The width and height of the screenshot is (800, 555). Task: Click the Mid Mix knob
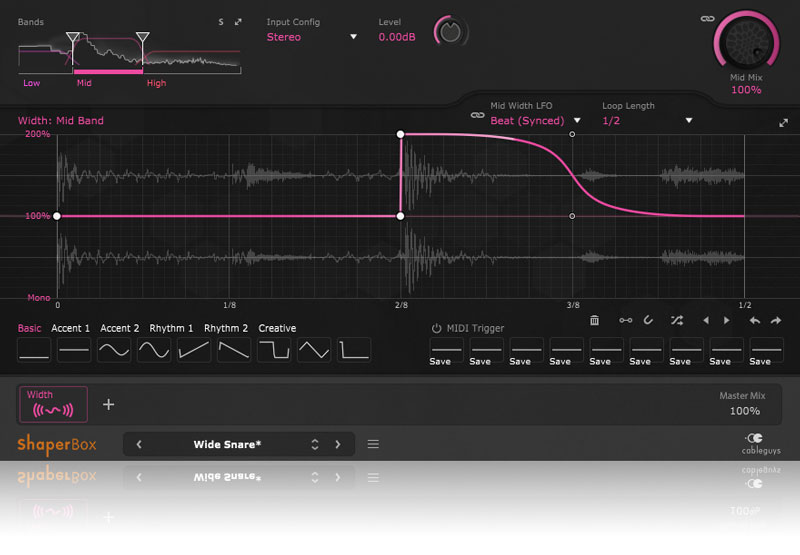[x=745, y=45]
